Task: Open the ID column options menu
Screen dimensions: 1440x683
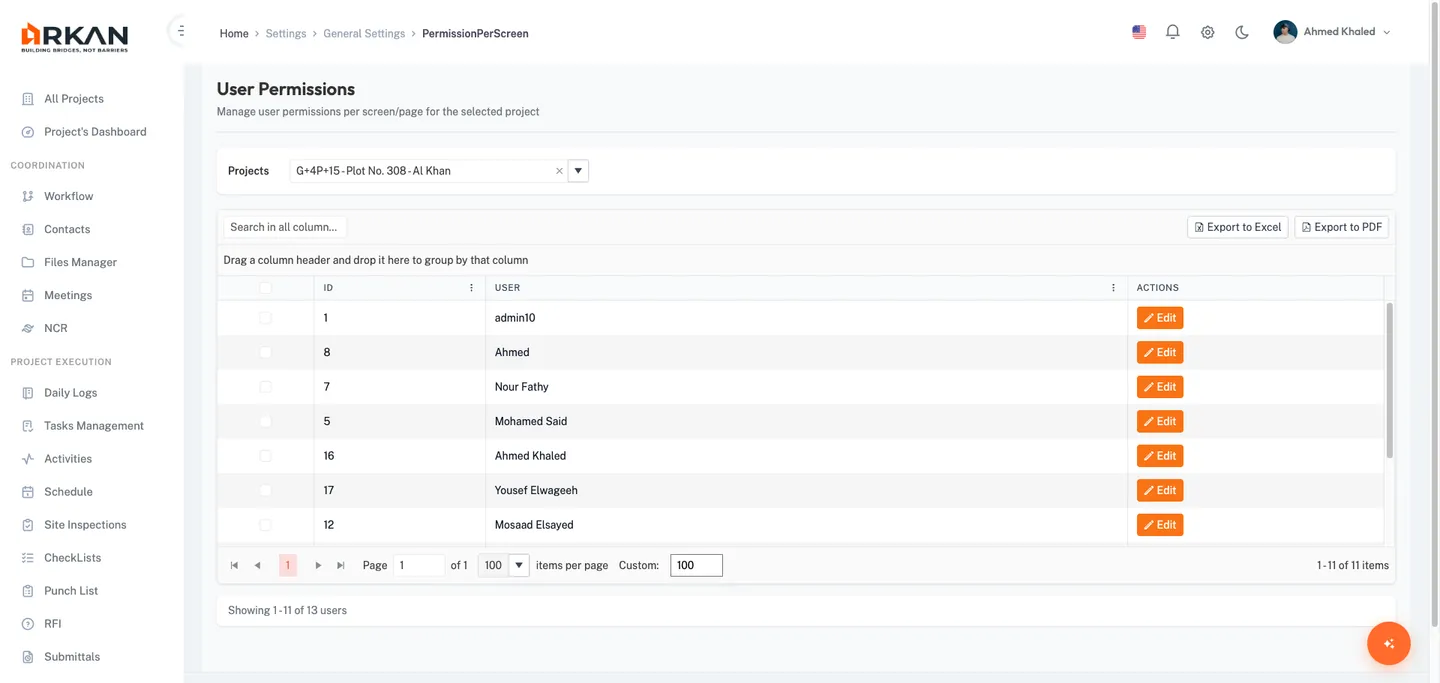Action: (471, 287)
